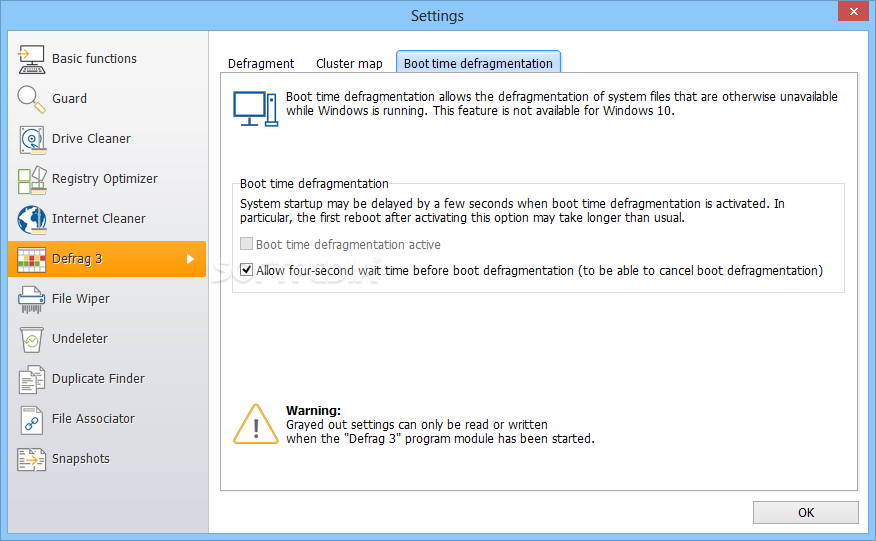Choose Basic functions in sidebar

coord(94,59)
